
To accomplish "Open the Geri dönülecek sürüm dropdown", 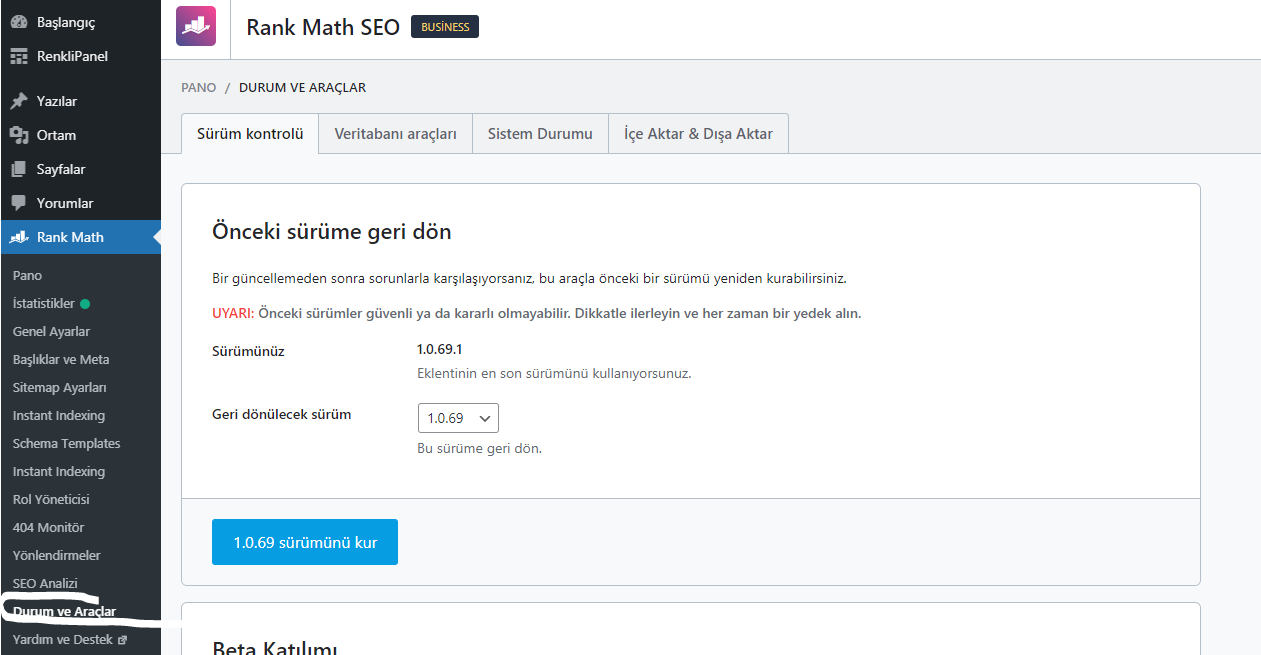I will pyautogui.click(x=458, y=418).
